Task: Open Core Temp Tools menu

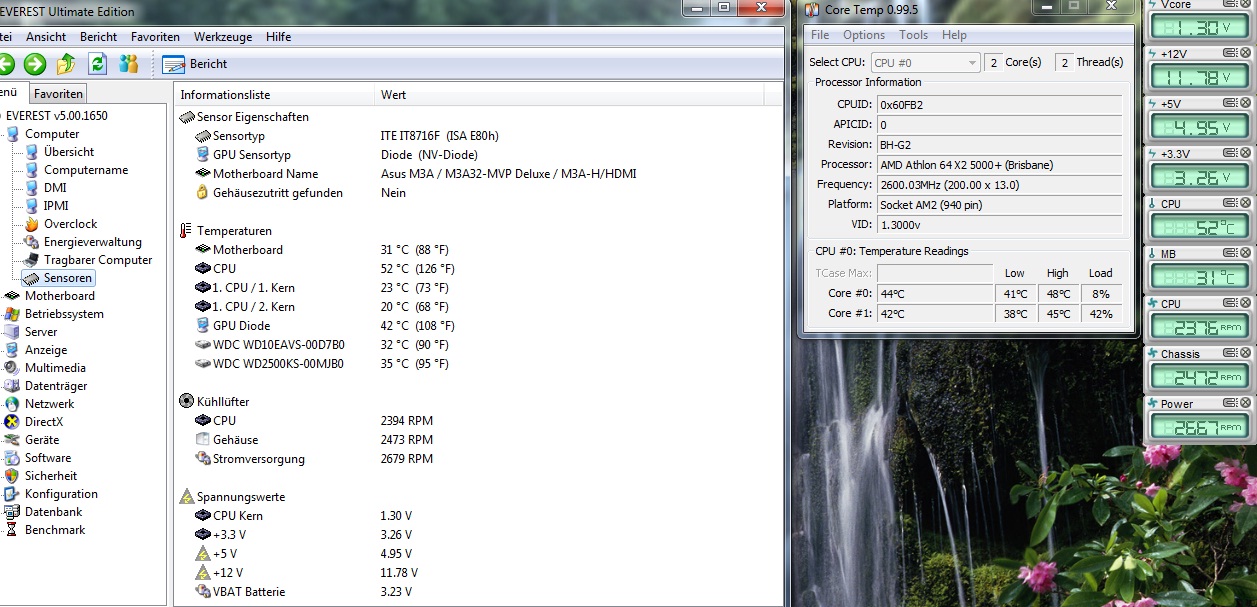Action: pos(913,35)
